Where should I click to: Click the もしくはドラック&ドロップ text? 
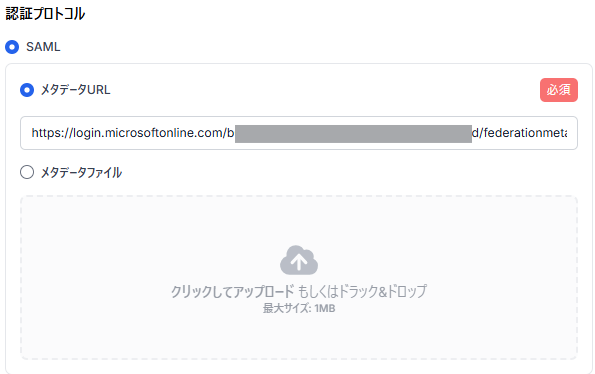362,291
